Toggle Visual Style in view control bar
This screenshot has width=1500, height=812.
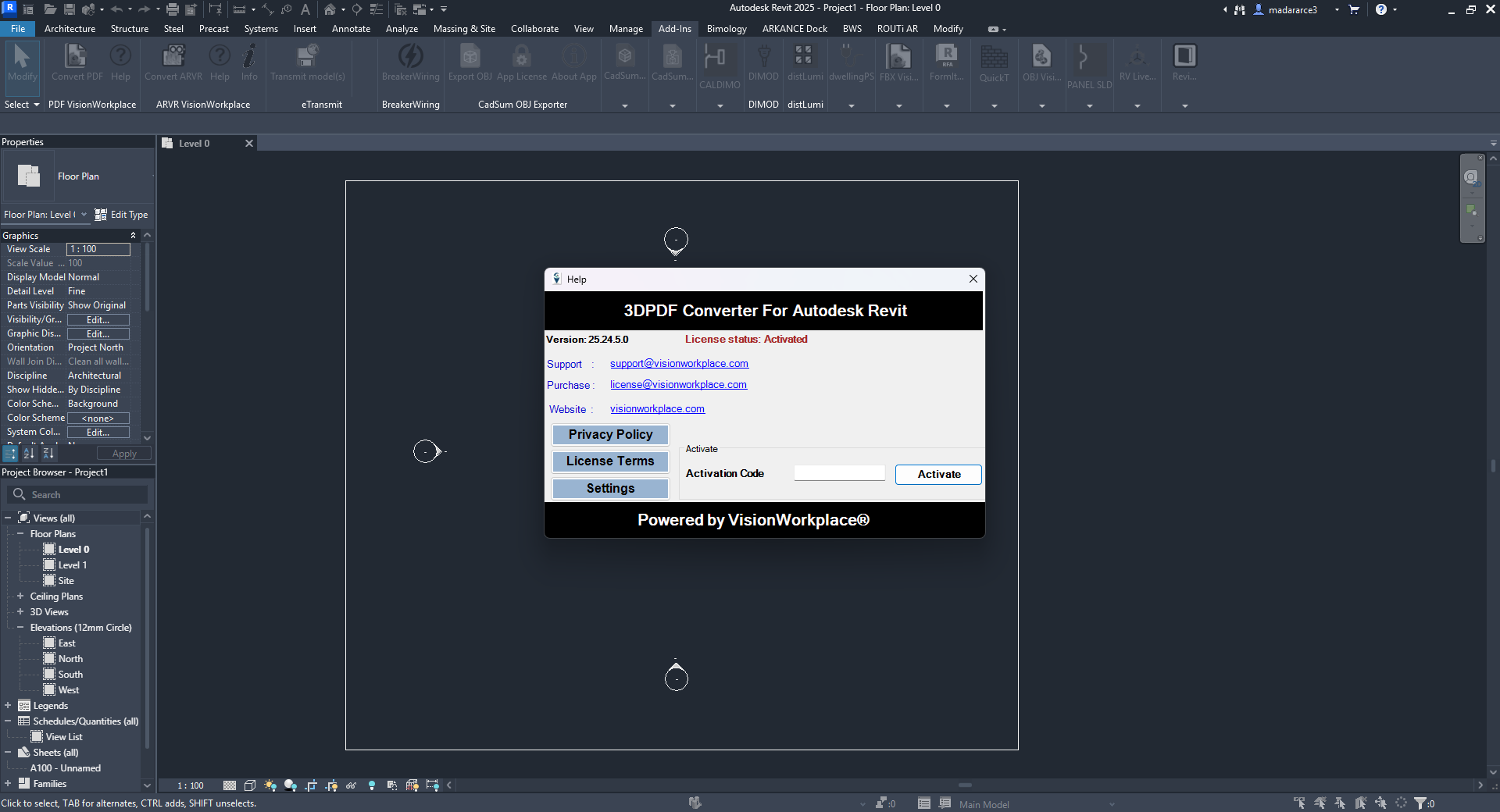click(250, 785)
